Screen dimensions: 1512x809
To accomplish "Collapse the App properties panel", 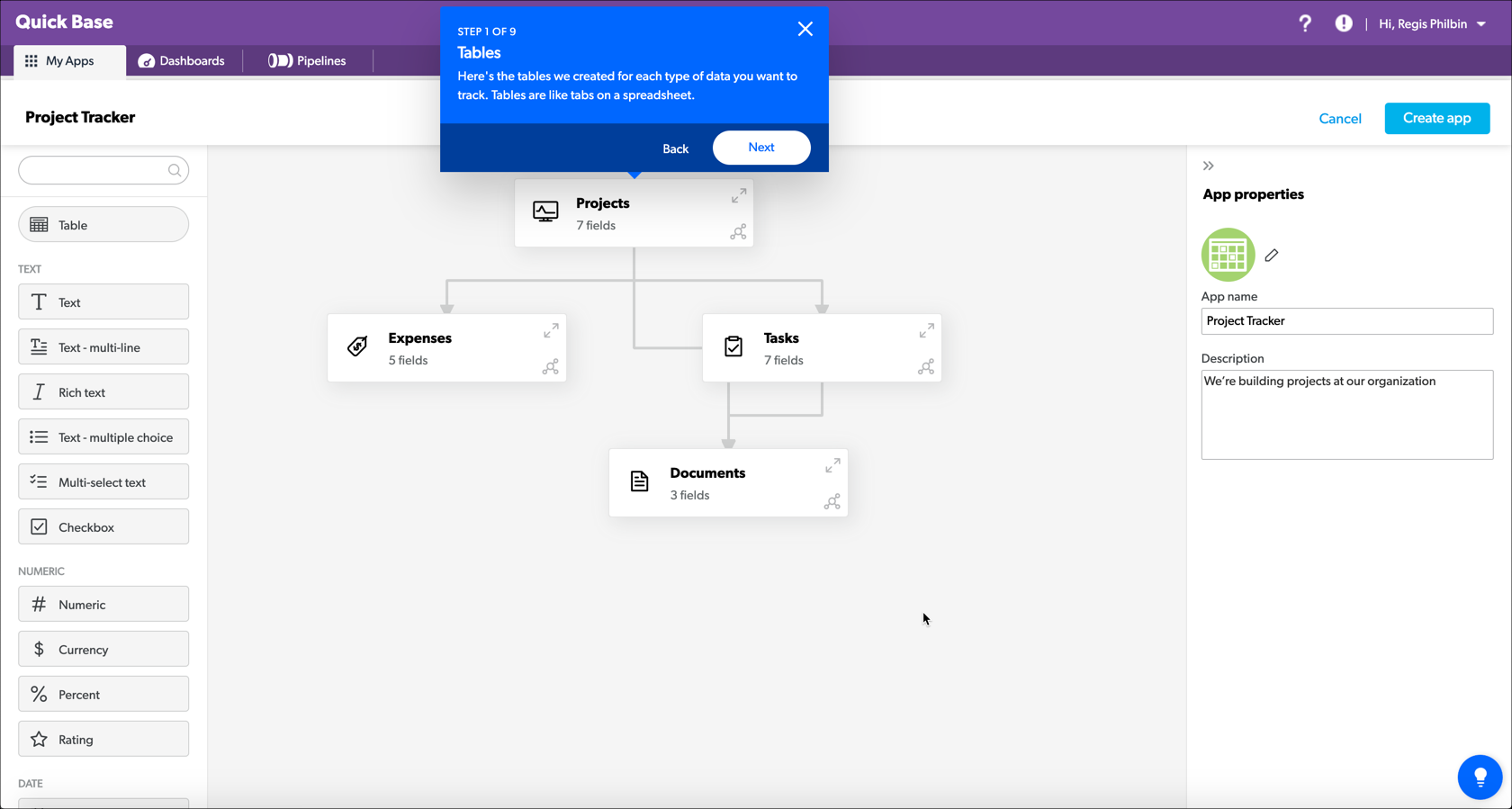I will (1208, 166).
